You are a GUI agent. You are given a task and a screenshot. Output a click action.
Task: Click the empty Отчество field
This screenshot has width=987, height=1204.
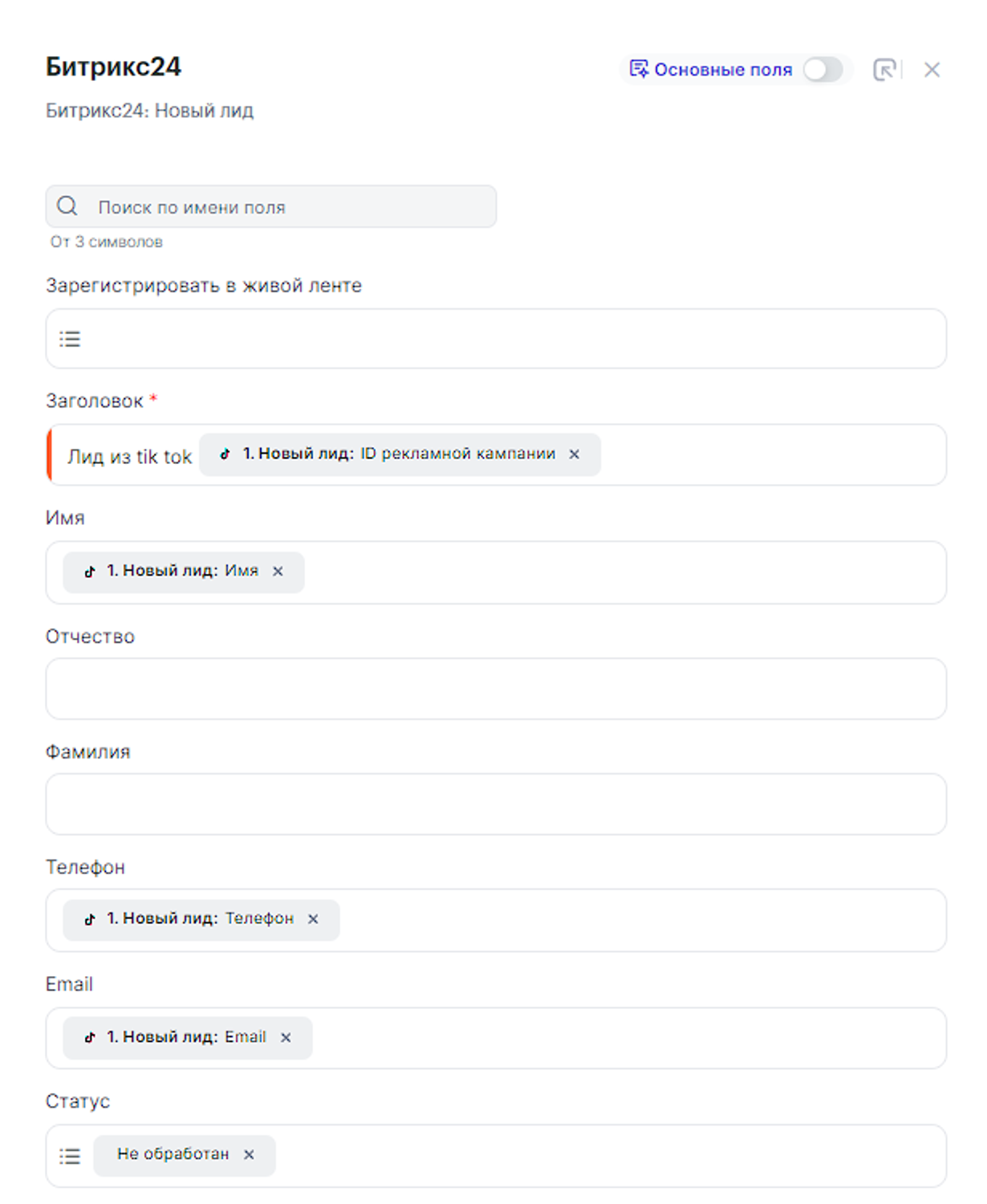pyautogui.click(x=495, y=689)
